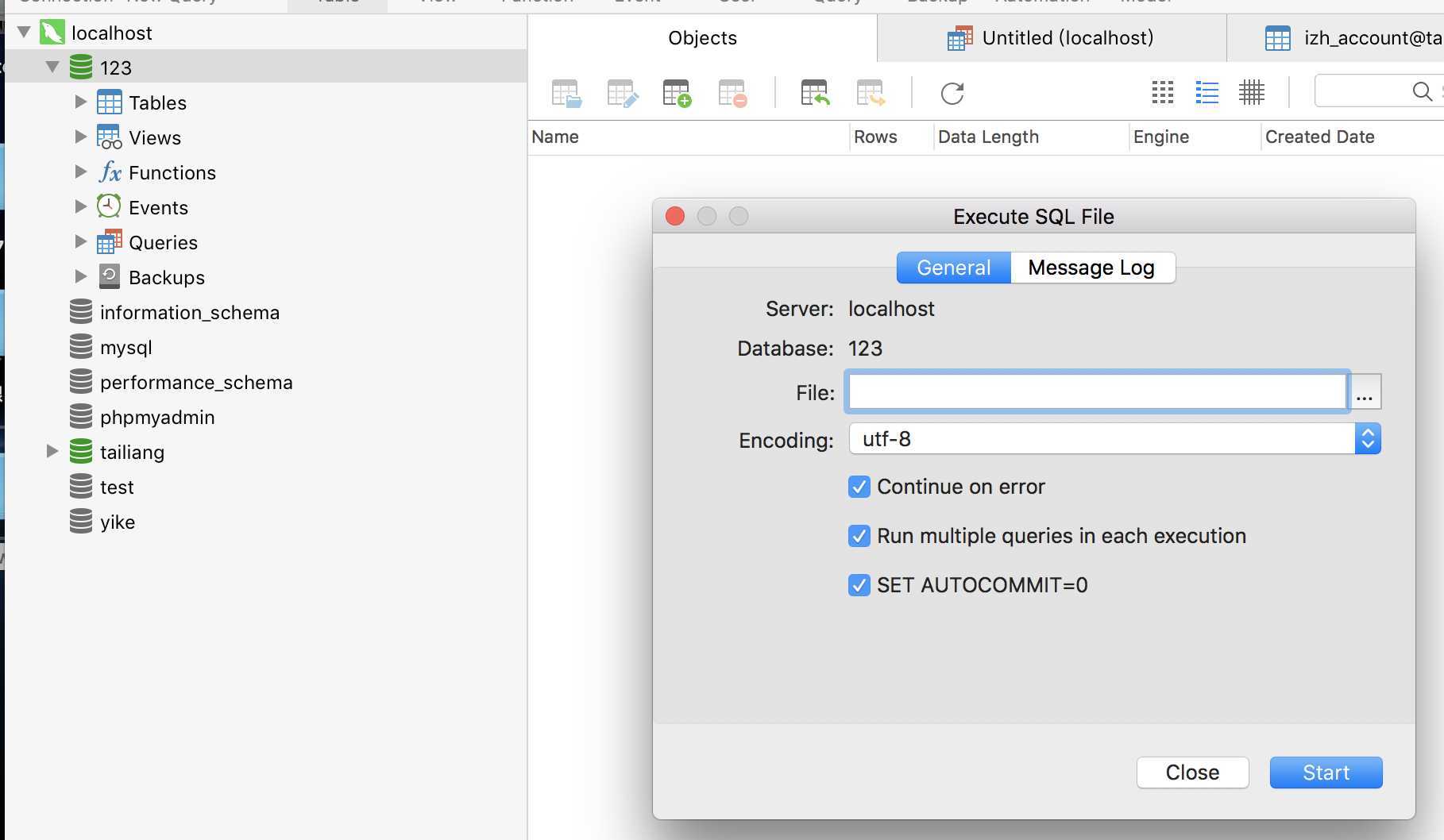1444x840 pixels.
Task: Click the Tables node icon
Action: point(110,102)
